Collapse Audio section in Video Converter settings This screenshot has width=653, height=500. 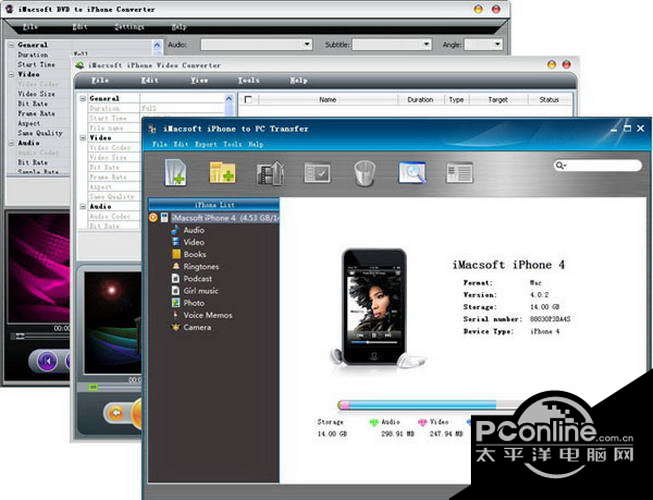(x=82, y=206)
